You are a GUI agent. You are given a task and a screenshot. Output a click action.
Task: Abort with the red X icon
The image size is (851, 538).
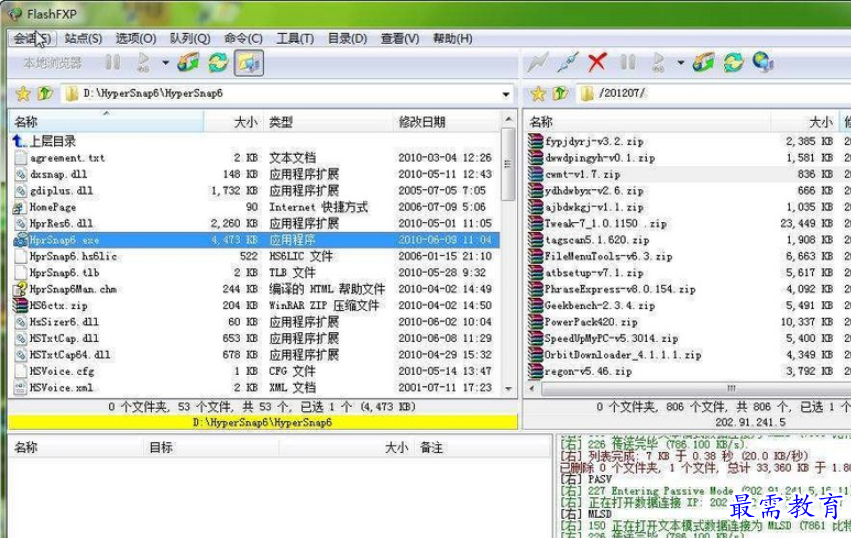597,62
